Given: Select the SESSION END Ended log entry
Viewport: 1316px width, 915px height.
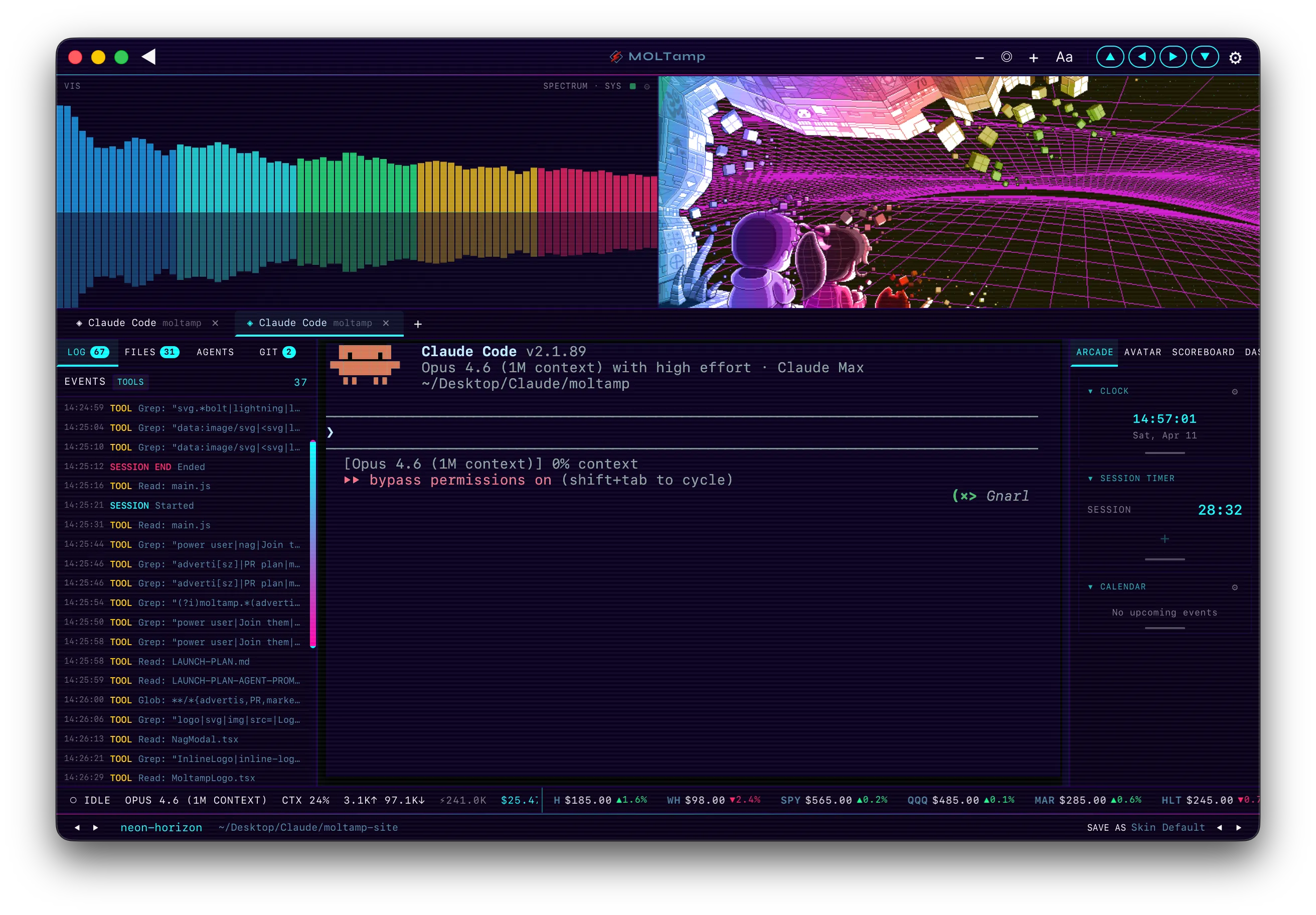Looking at the screenshot, I should click(x=185, y=467).
